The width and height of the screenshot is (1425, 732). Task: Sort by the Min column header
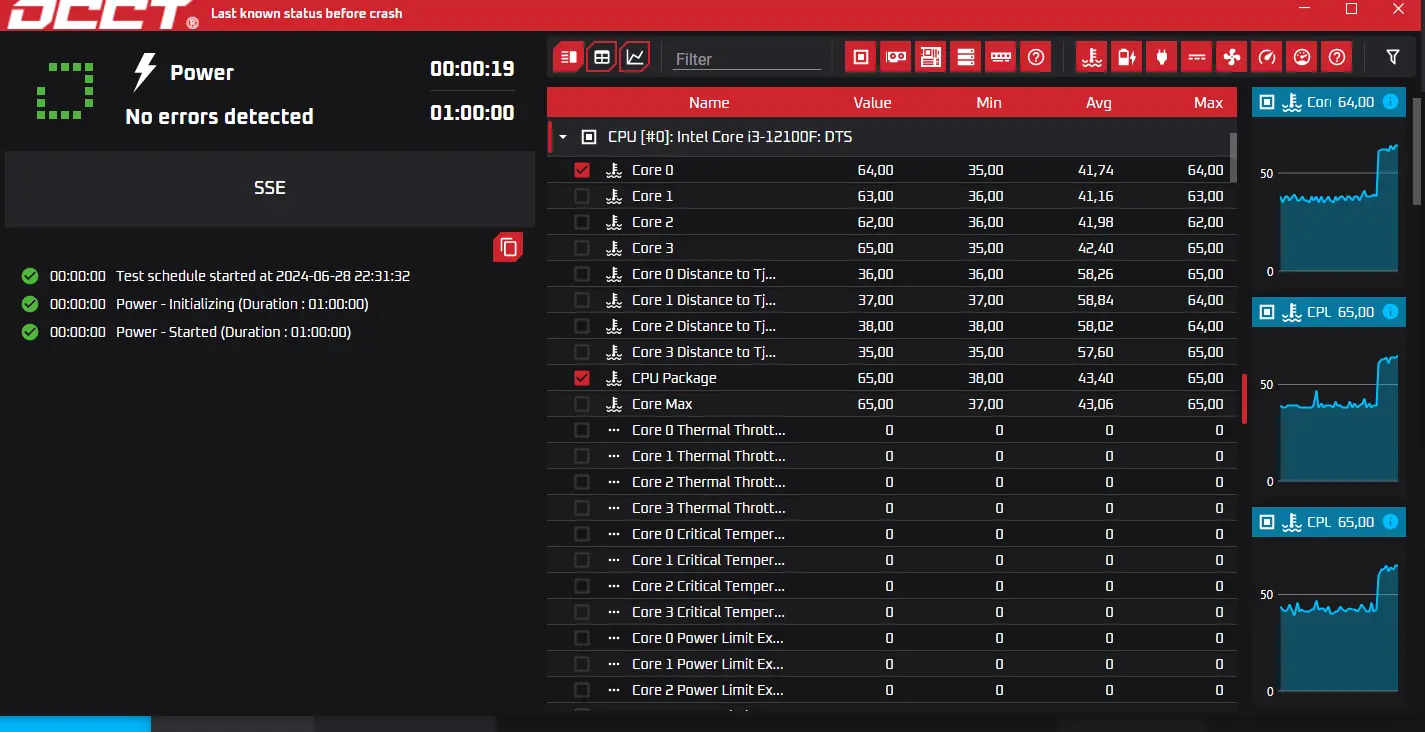[989, 103]
